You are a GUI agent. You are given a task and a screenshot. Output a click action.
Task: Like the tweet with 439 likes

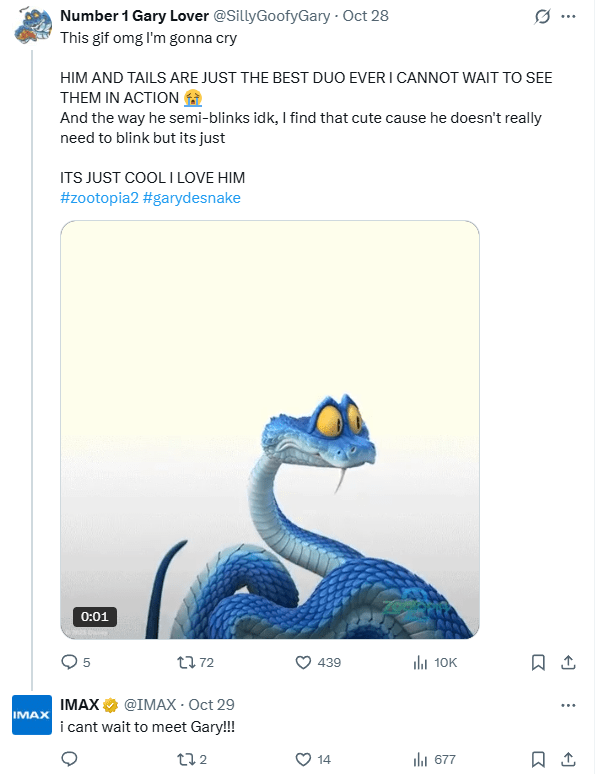305,662
